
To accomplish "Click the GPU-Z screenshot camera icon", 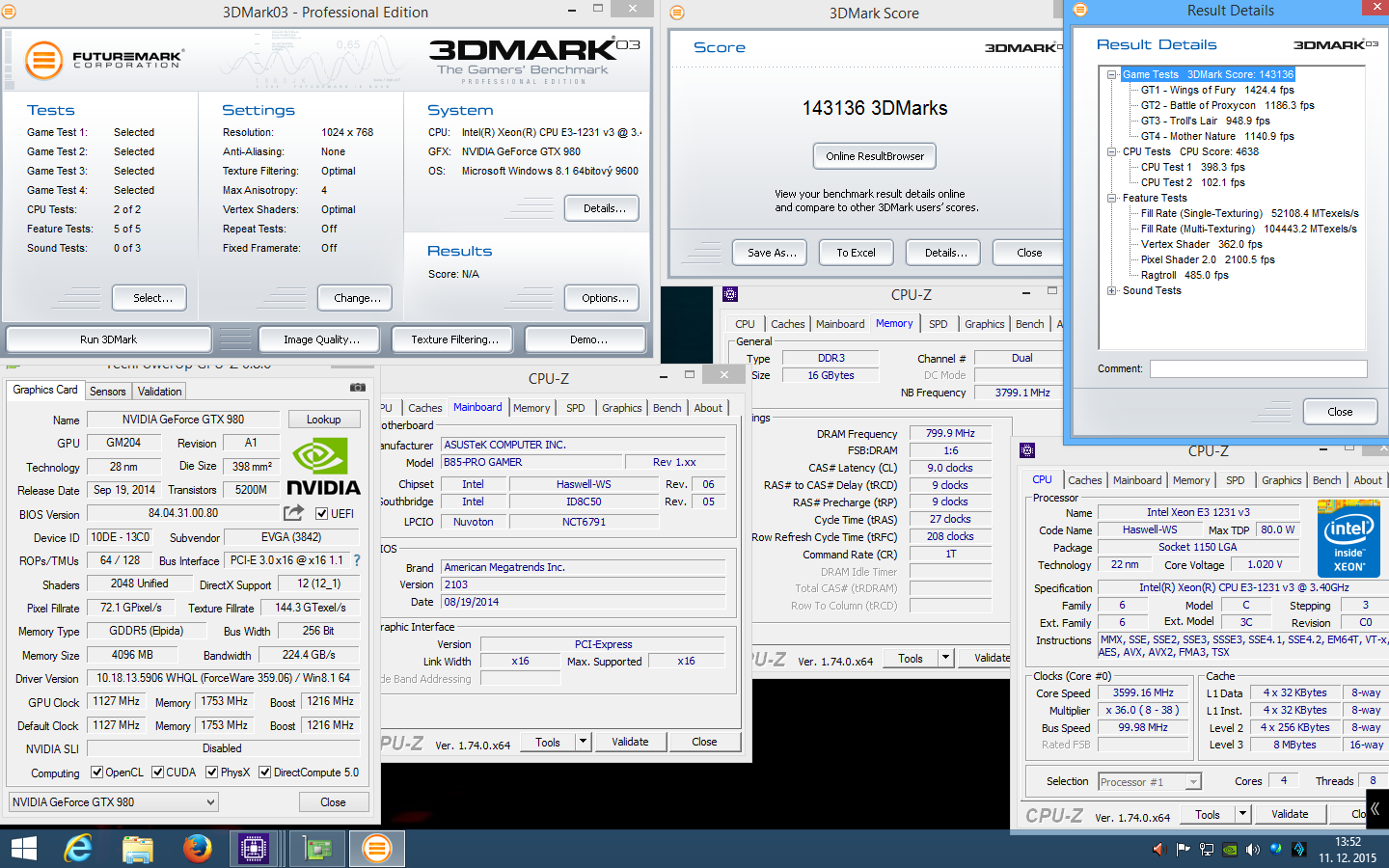I will pos(358,387).
